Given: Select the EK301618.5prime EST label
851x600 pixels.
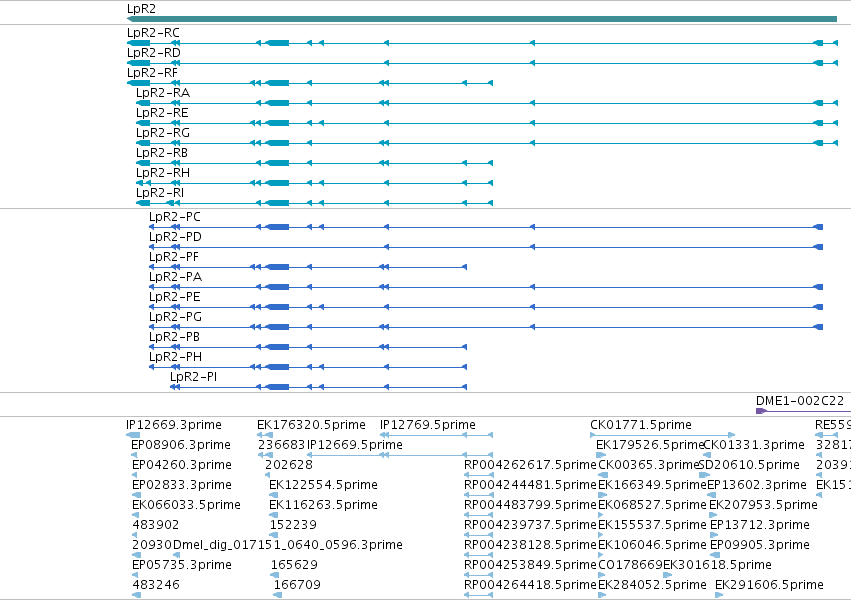Looking at the screenshot, I should click(717, 566).
